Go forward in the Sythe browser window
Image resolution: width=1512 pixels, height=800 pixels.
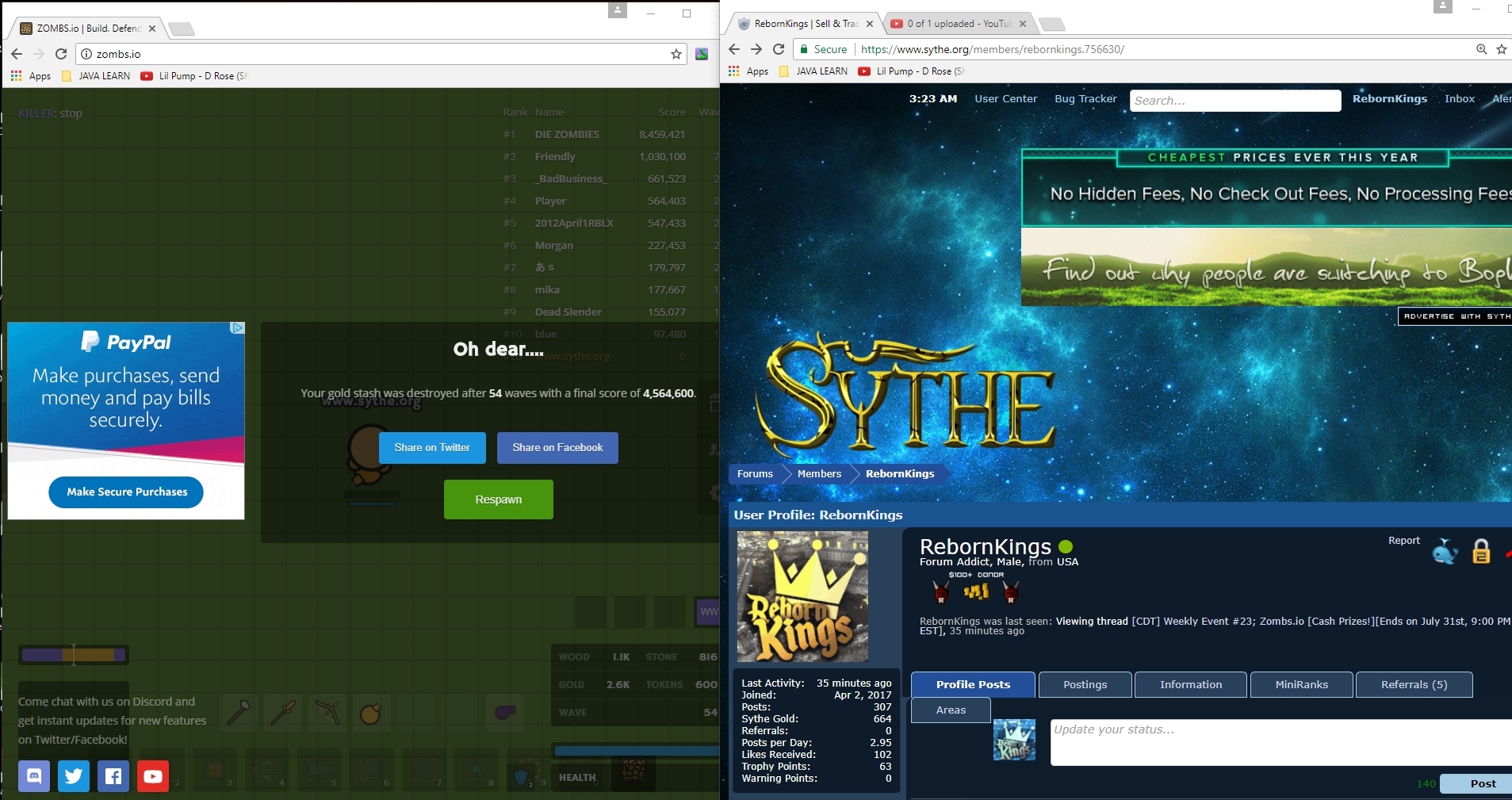756,49
